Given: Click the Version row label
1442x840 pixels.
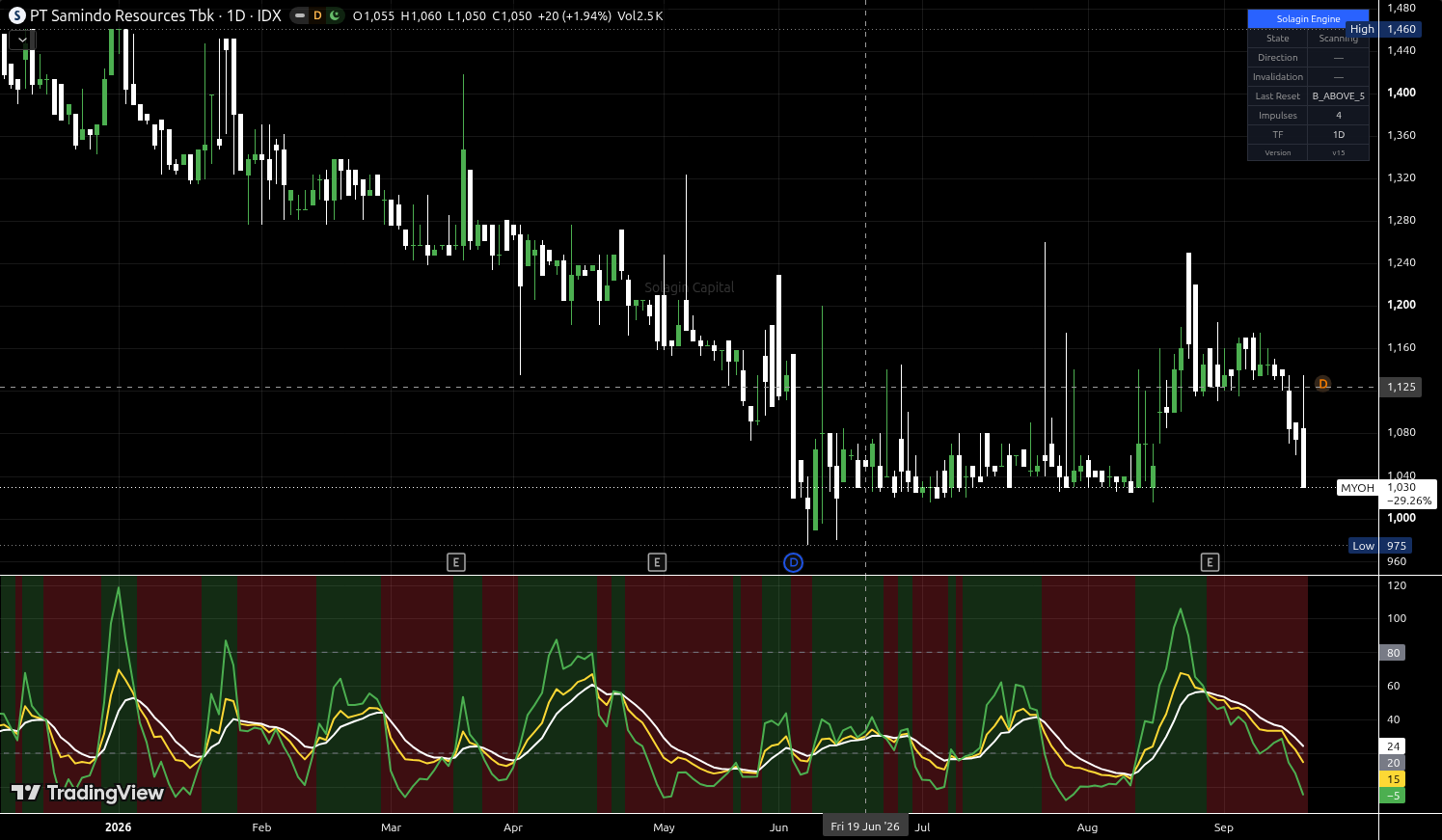Looking at the screenshot, I should click(1278, 152).
